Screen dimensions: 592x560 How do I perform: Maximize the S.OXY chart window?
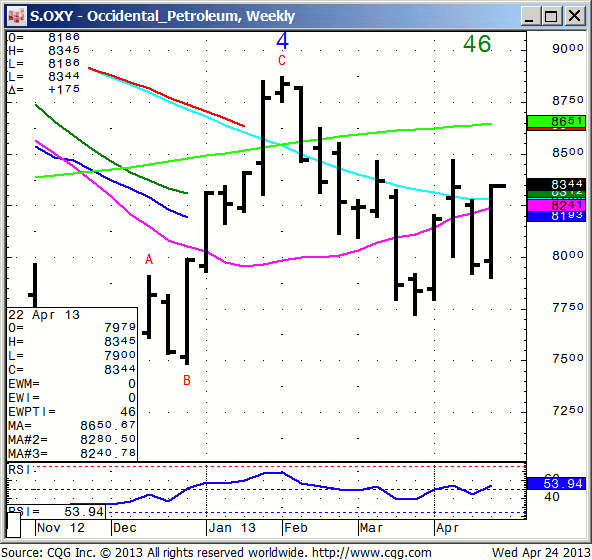(x=551, y=16)
